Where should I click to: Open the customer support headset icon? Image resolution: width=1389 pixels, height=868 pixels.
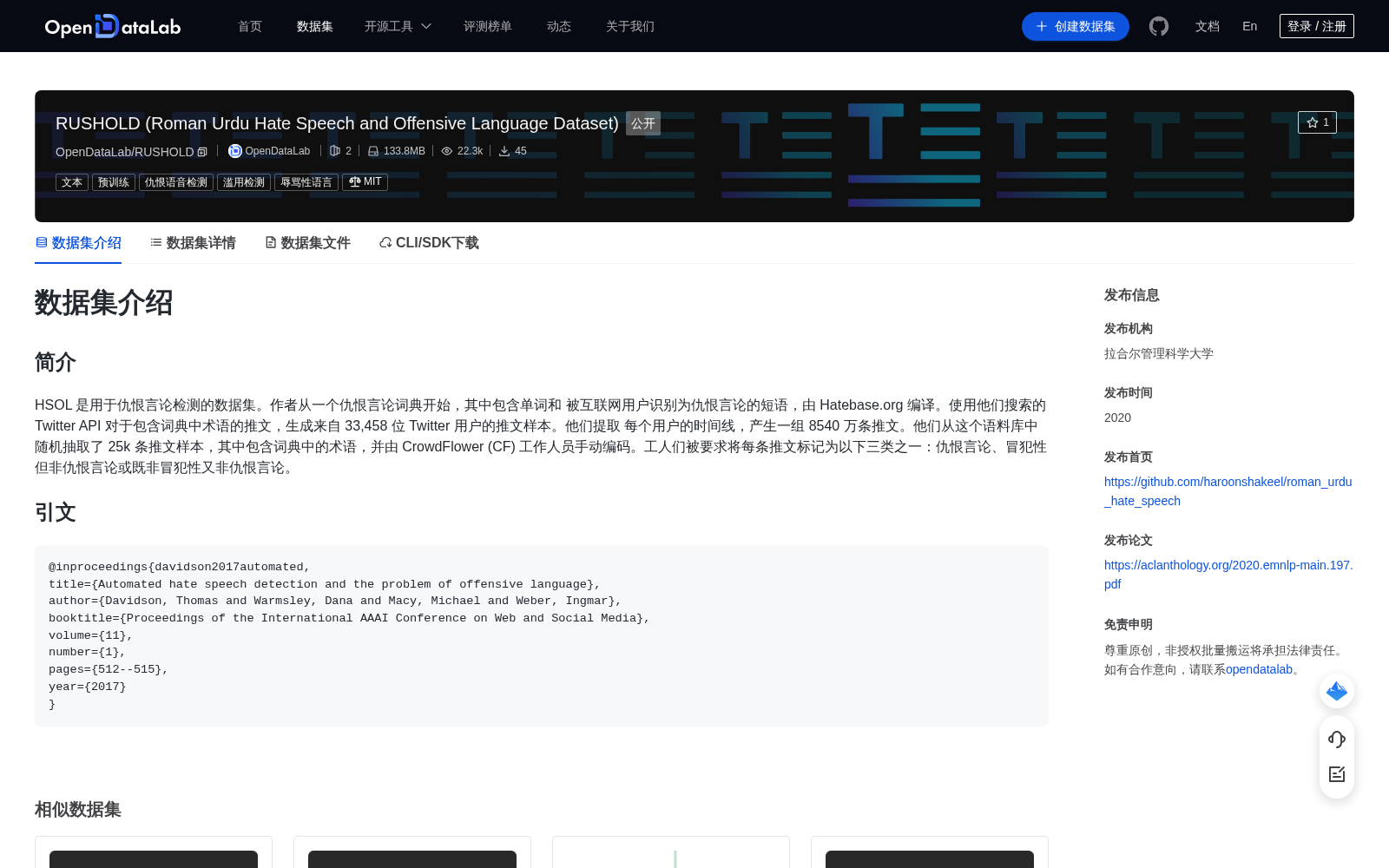1337,739
